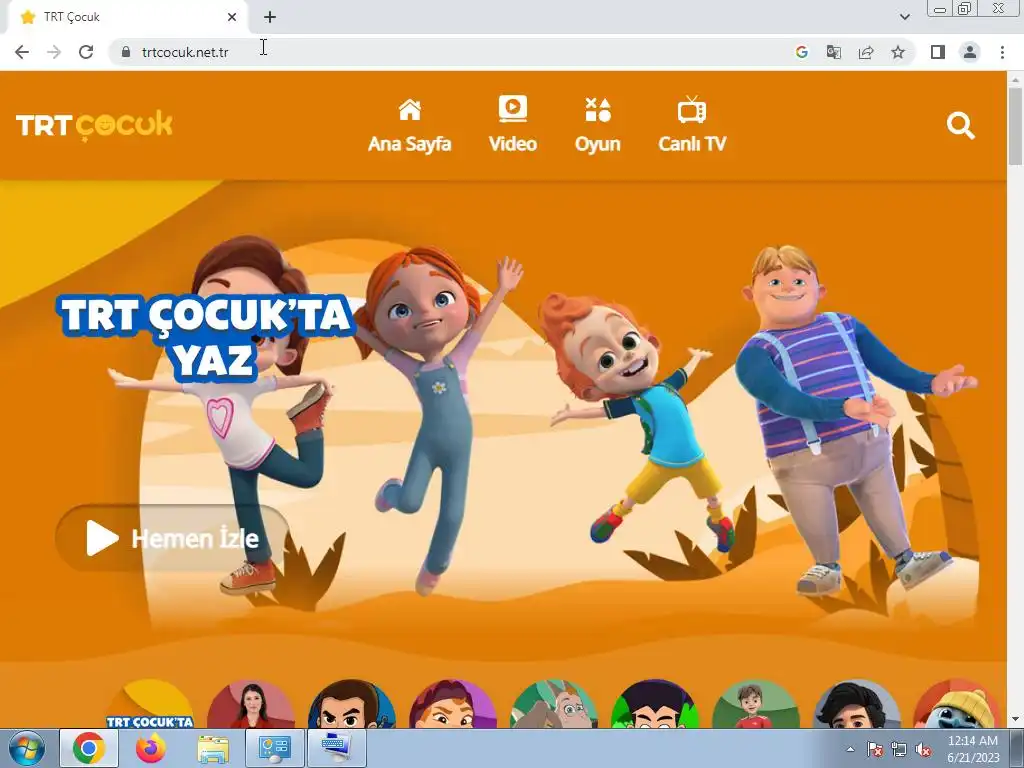Open the network tray icon
1024x768 pixels.
click(x=899, y=749)
